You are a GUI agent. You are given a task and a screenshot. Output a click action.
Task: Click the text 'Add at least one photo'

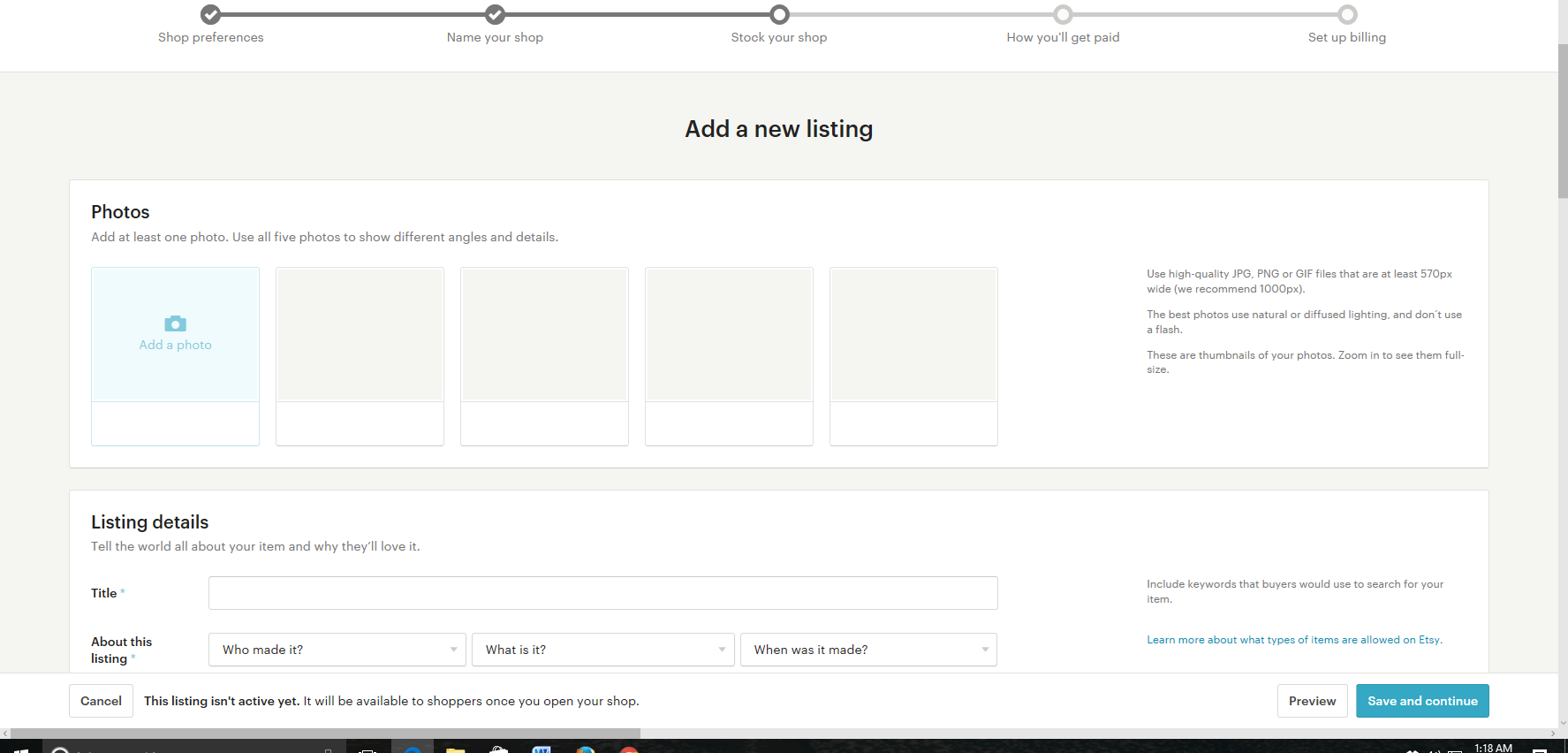click(x=159, y=237)
